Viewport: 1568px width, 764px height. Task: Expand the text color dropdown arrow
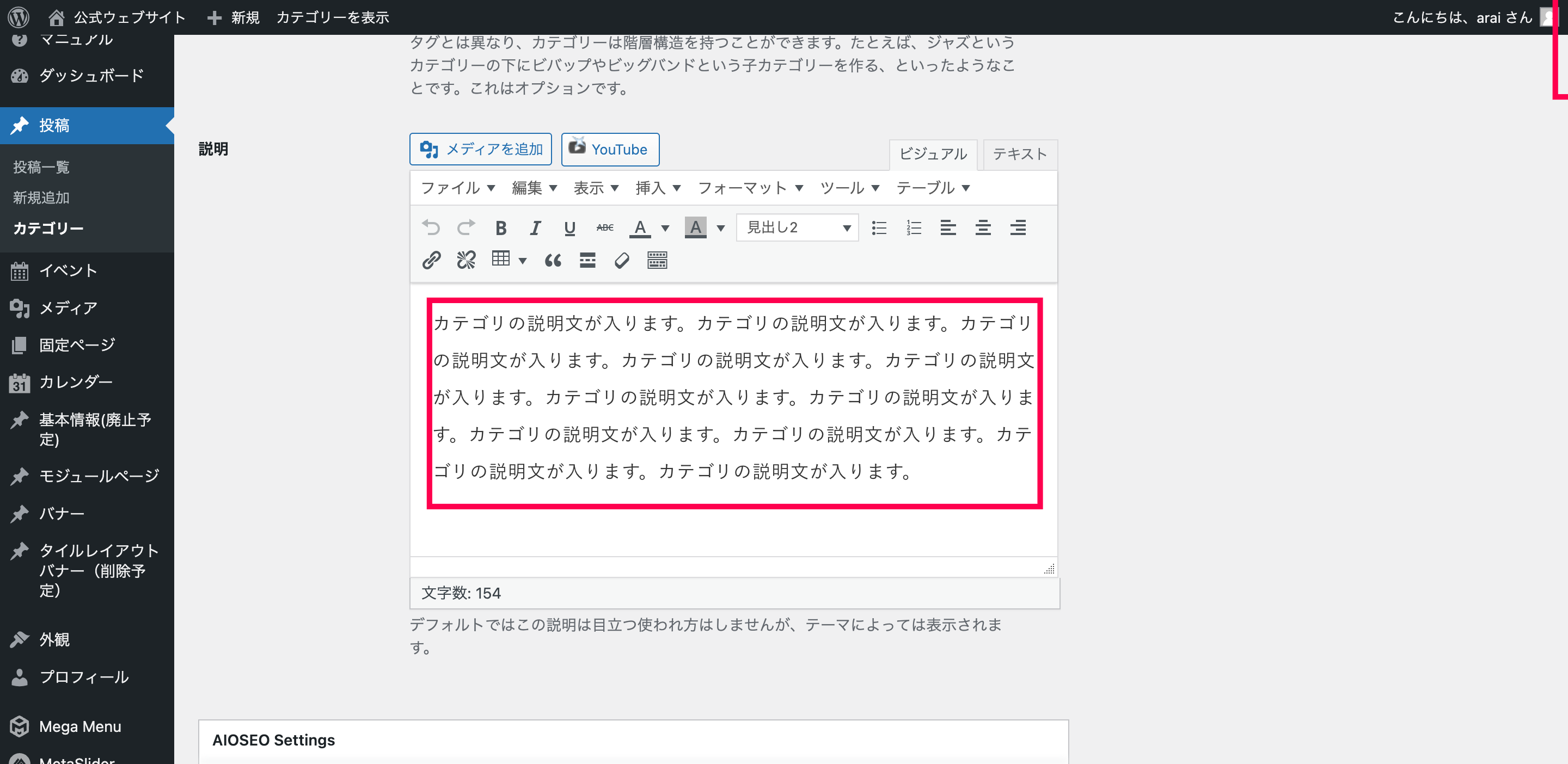click(665, 228)
